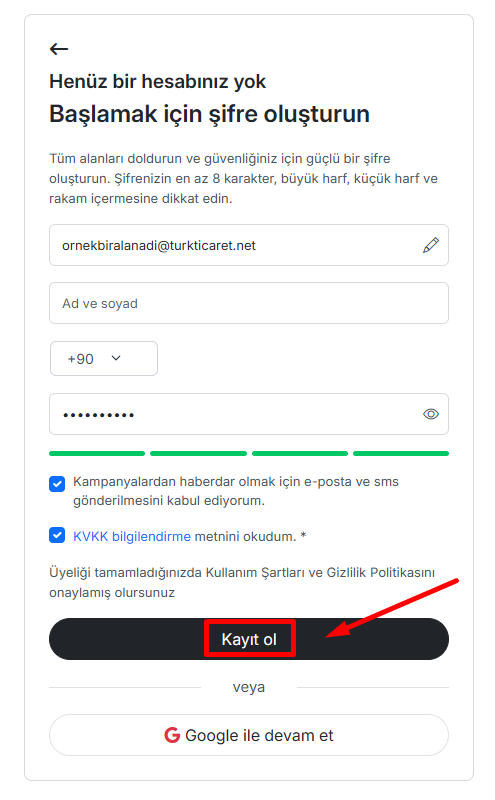Screen dimensions: 495x800
Task: Click the Kayıt ol button
Action: pos(249,639)
